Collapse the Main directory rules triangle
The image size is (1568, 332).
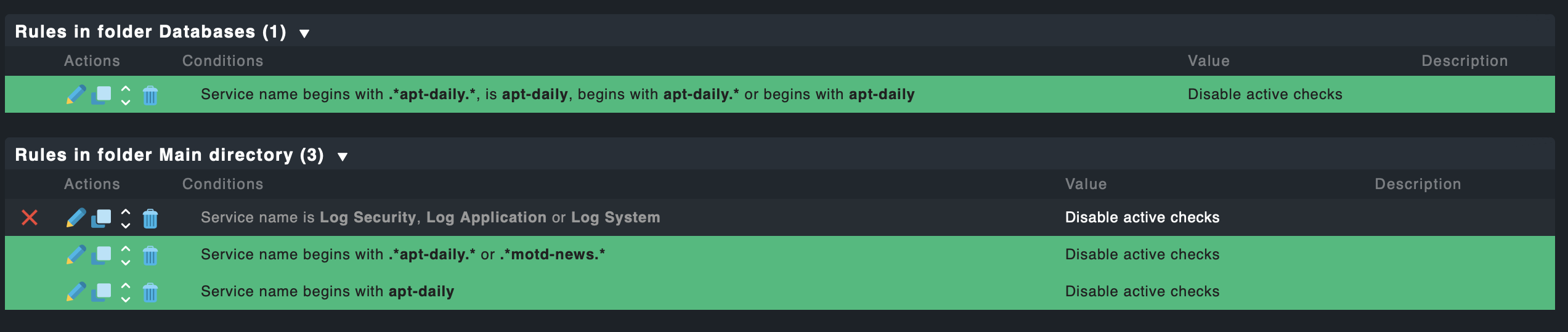pyautogui.click(x=343, y=156)
